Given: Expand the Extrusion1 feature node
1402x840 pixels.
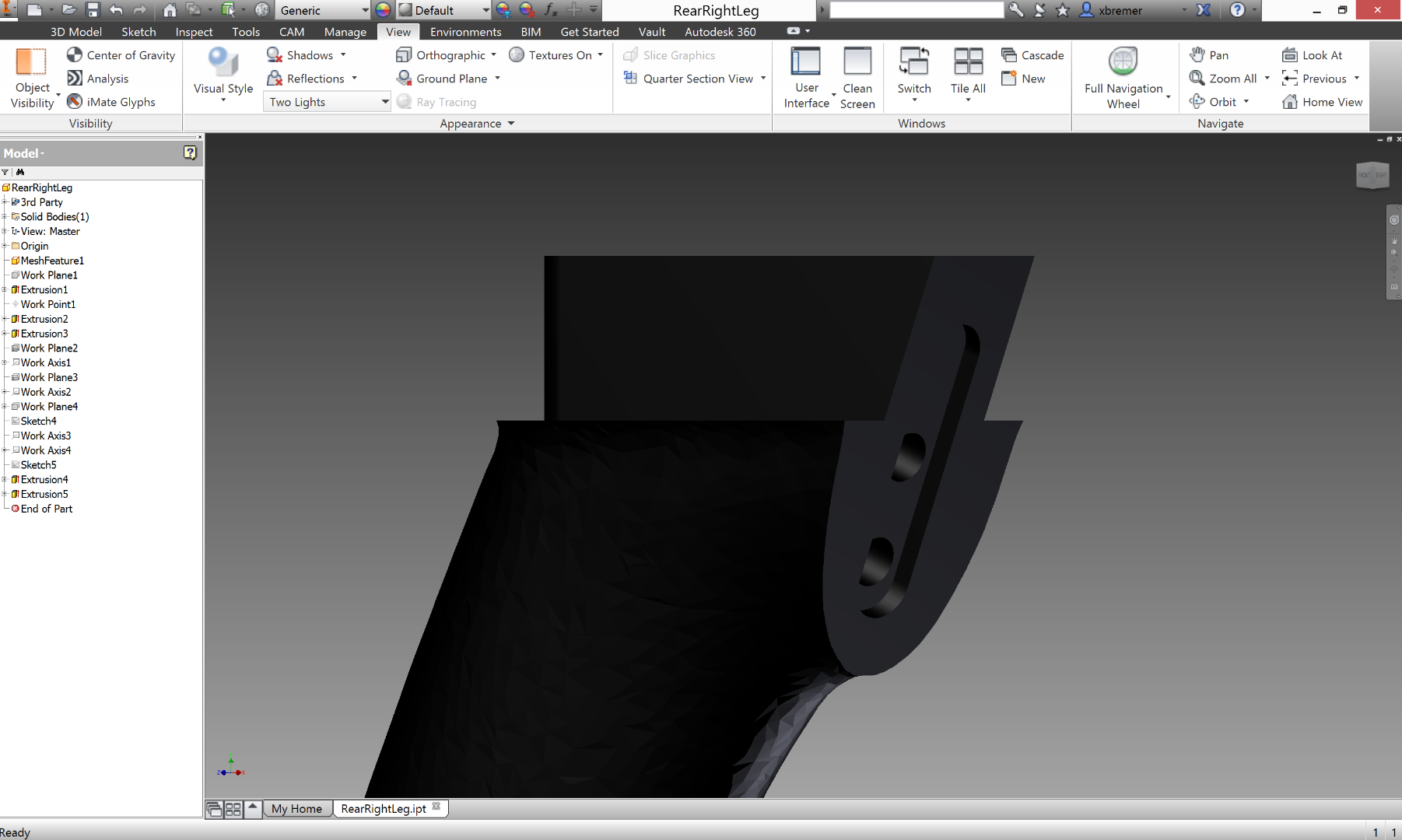Looking at the screenshot, I should [5, 290].
